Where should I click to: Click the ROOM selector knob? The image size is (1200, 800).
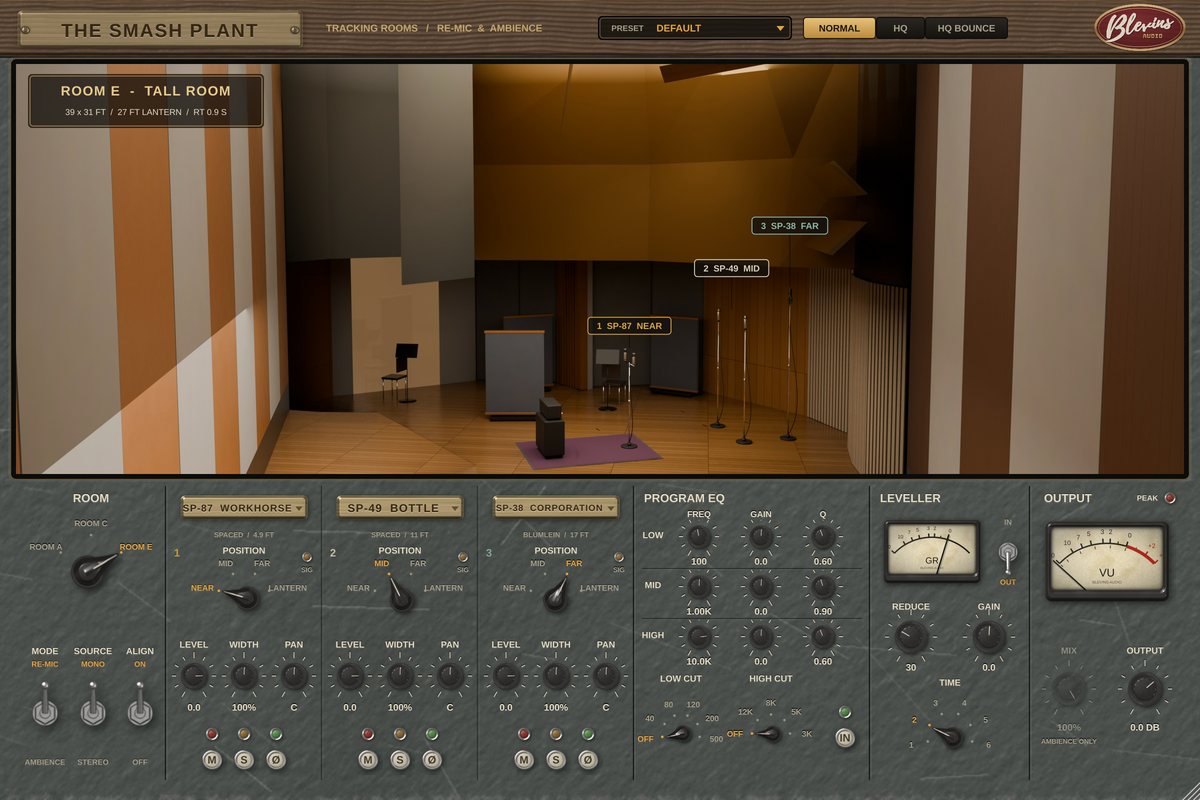click(x=91, y=570)
